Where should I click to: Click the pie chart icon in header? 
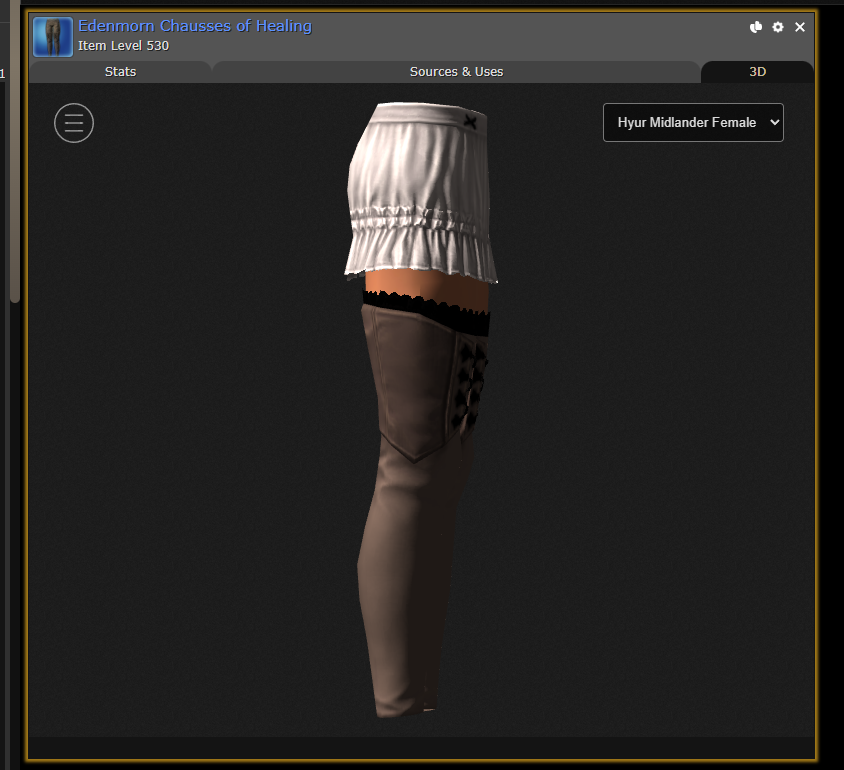pyautogui.click(x=756, y=27)
